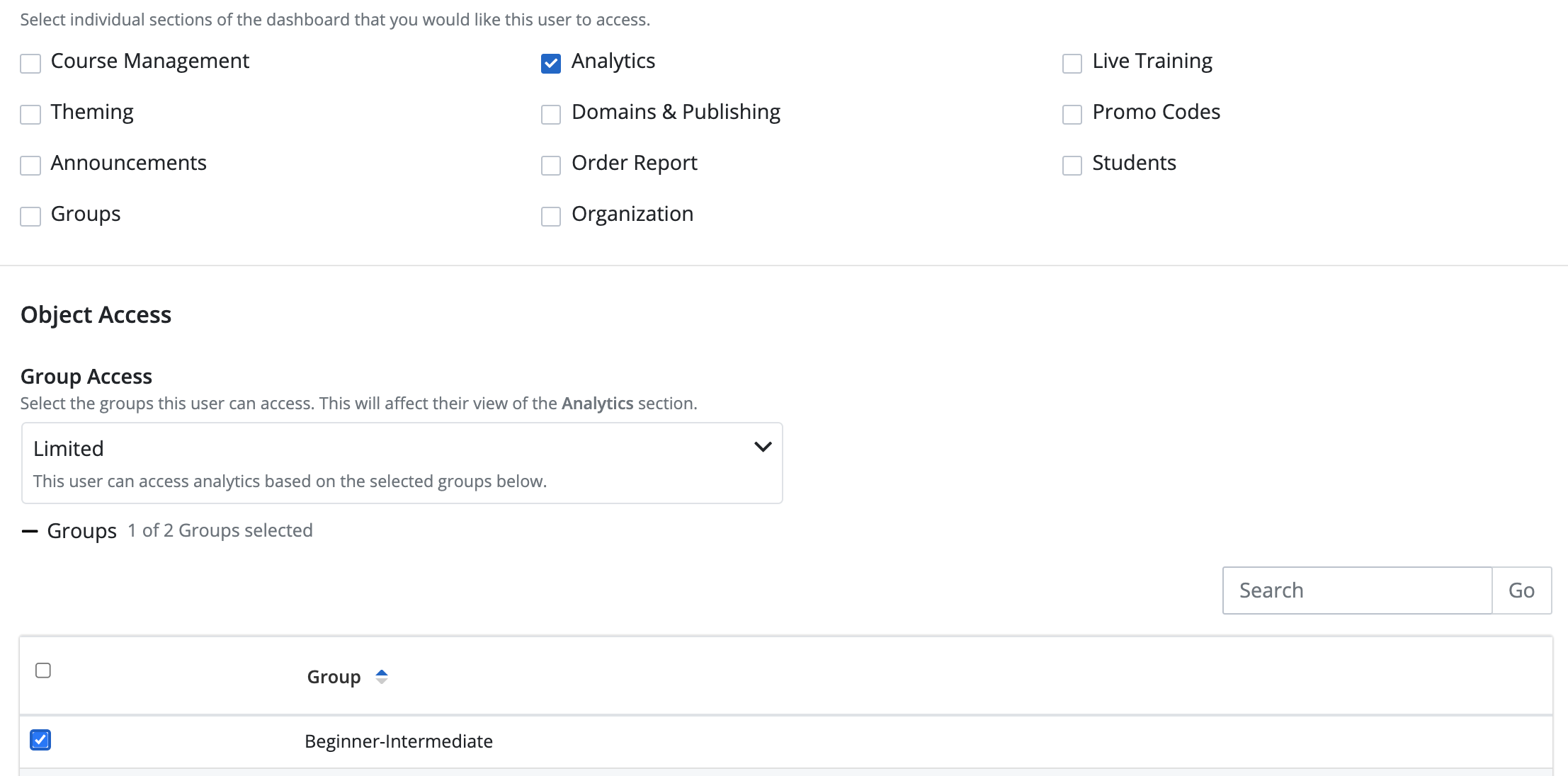Check the Organization checkbox
The width and height of the screenshot is (1568, 776).
(x=551, y=217)
